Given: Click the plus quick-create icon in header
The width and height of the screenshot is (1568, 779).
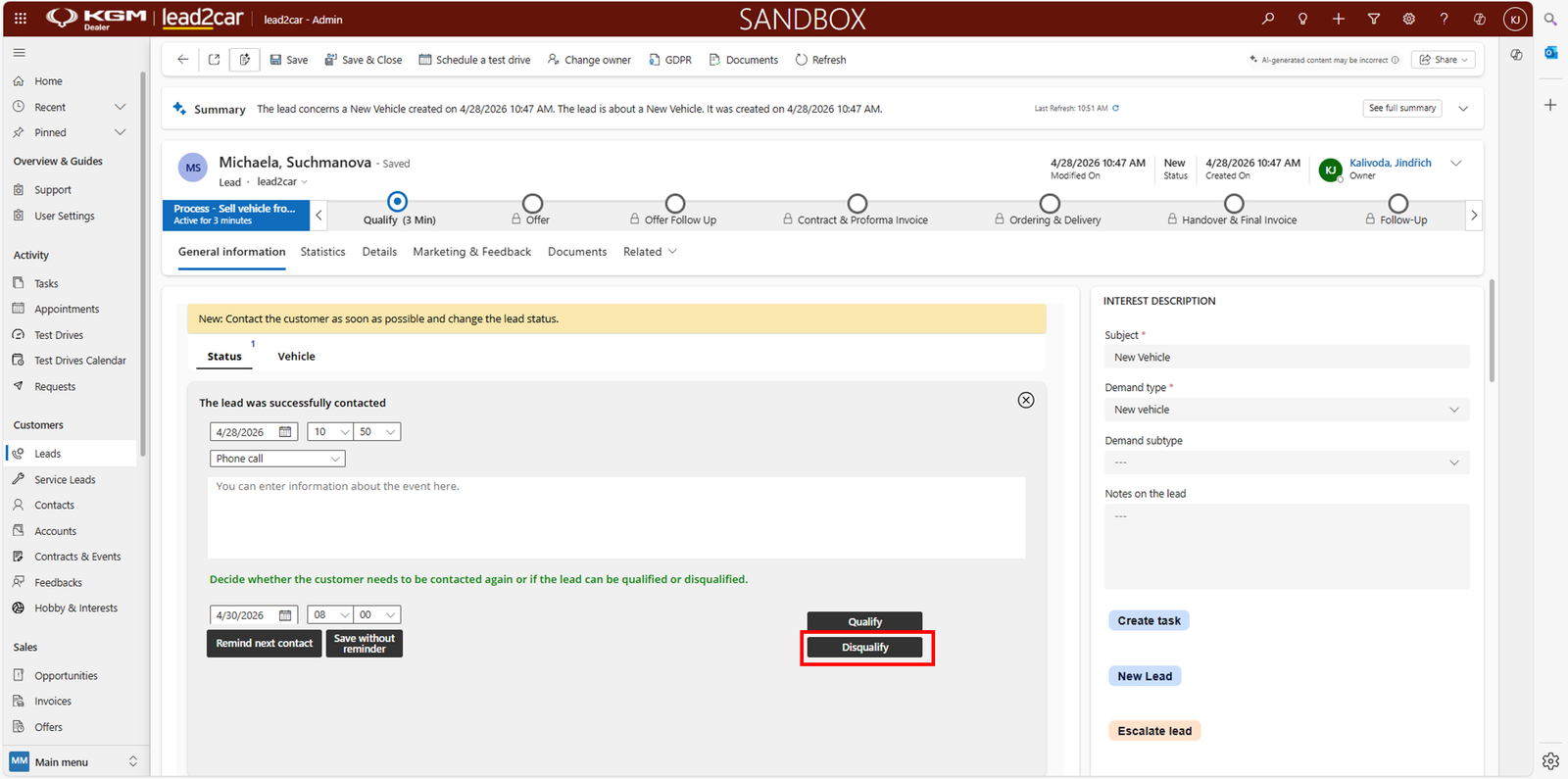Looking at the screenshot, I should tap(1338, 19).
